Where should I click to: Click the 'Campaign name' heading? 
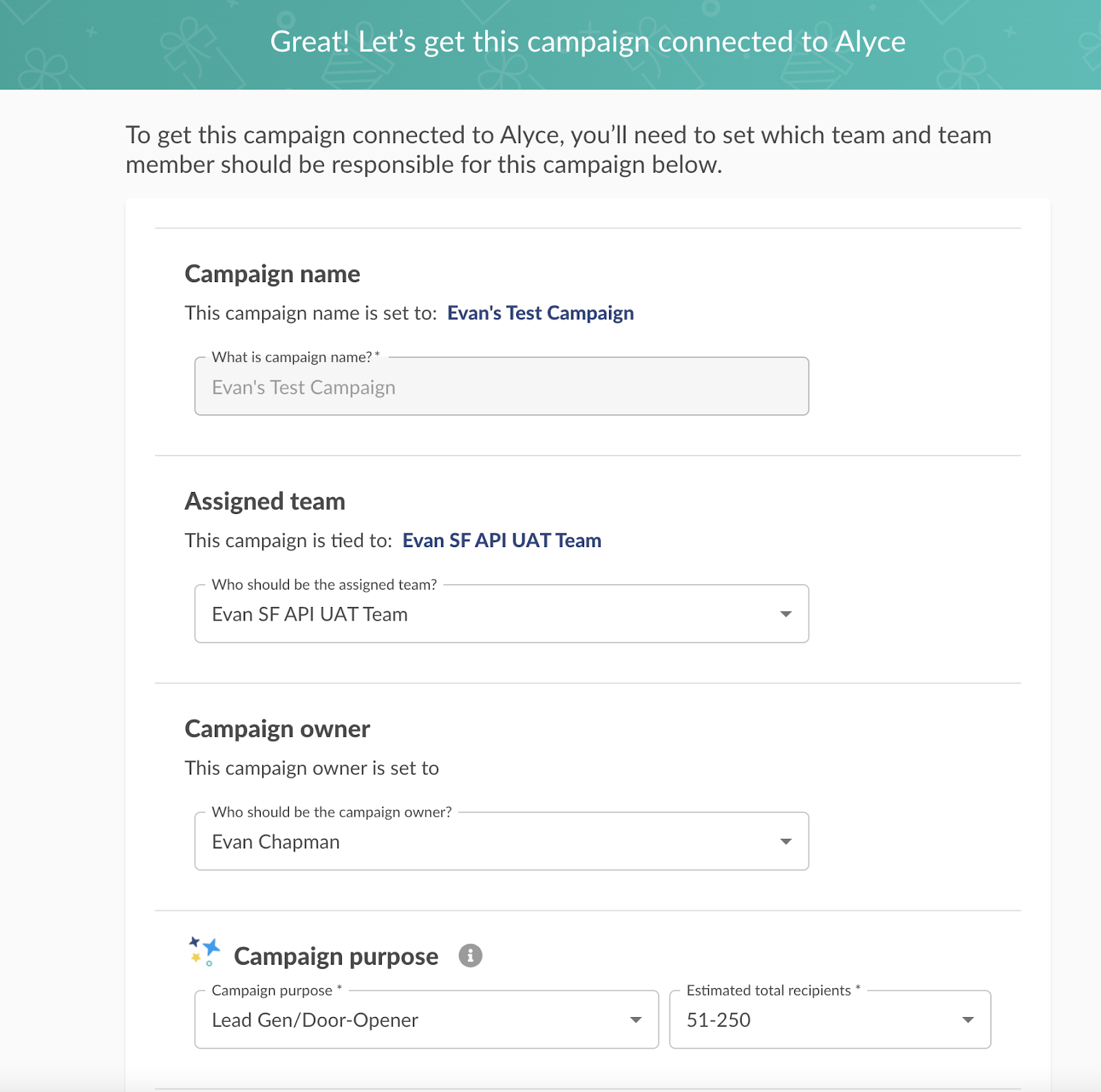(x=272, y=274)
